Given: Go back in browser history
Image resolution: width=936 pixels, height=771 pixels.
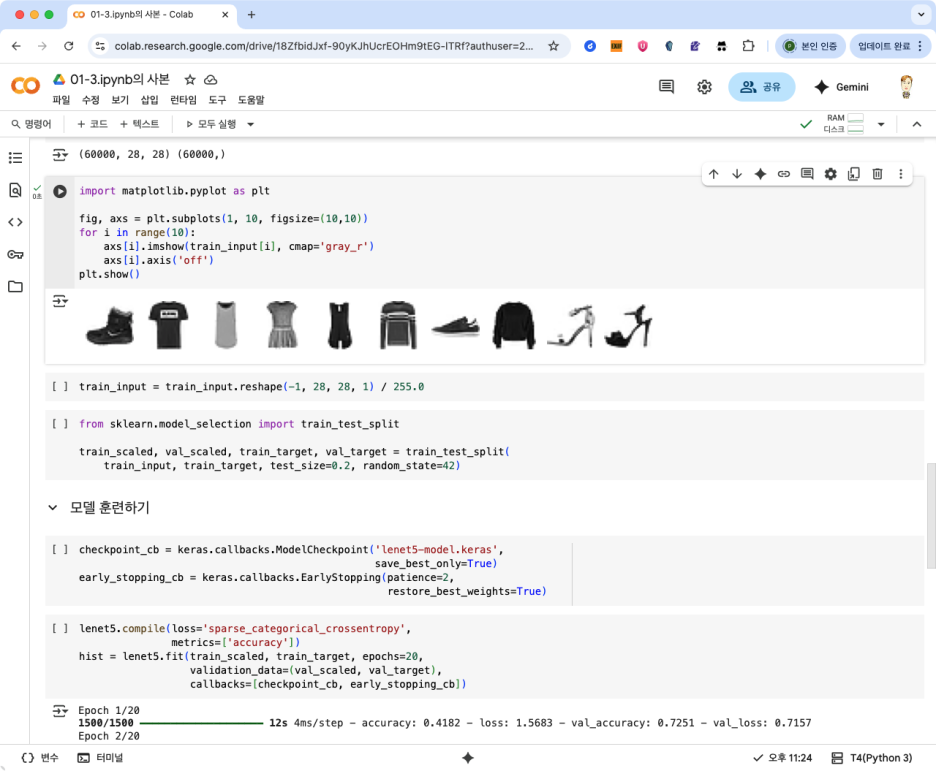Looking at the screenshot, I should point(16,46).
